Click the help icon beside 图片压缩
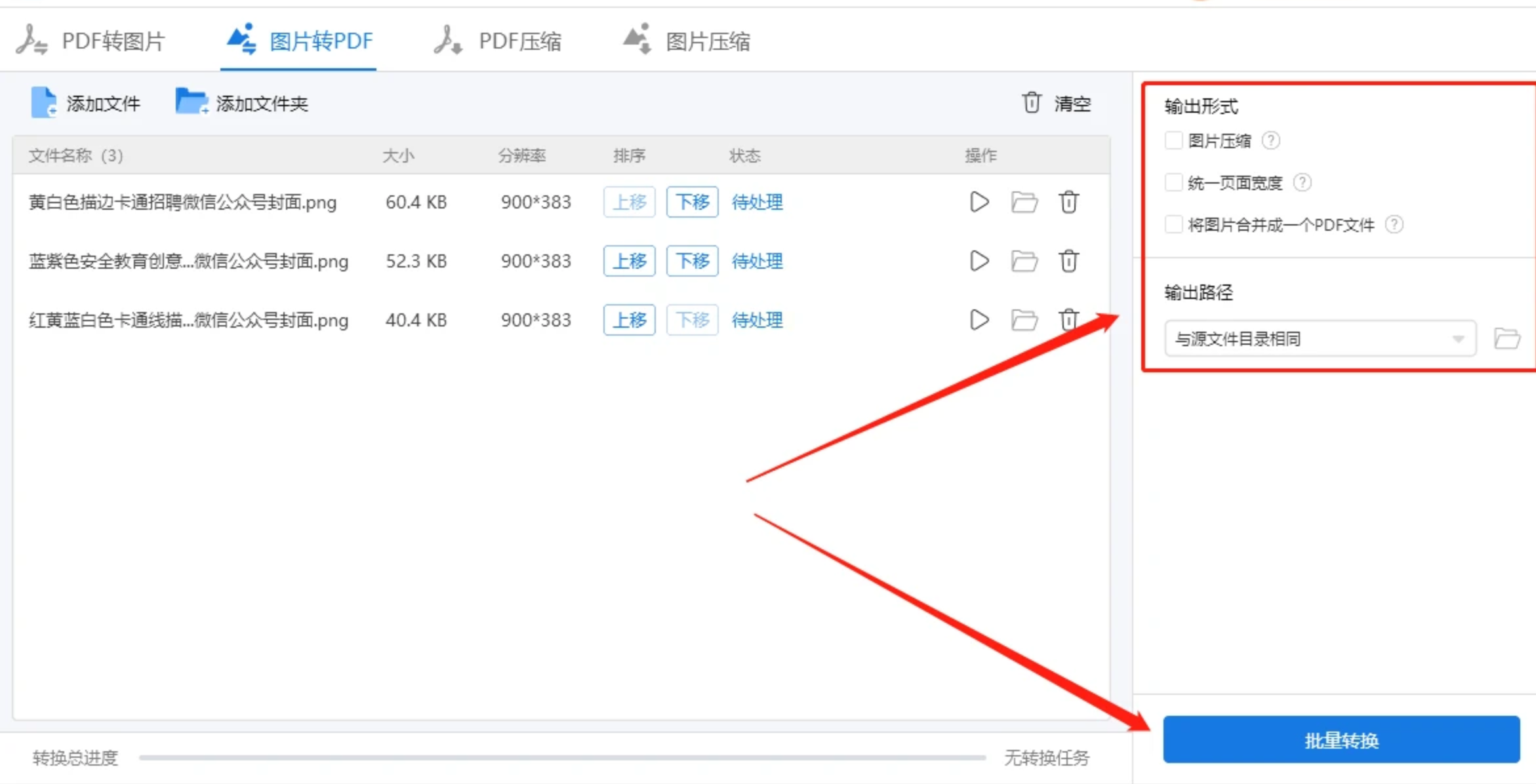Image resolution: width=1536 pixels, height=784 pixels. (x=1271, y=140)
